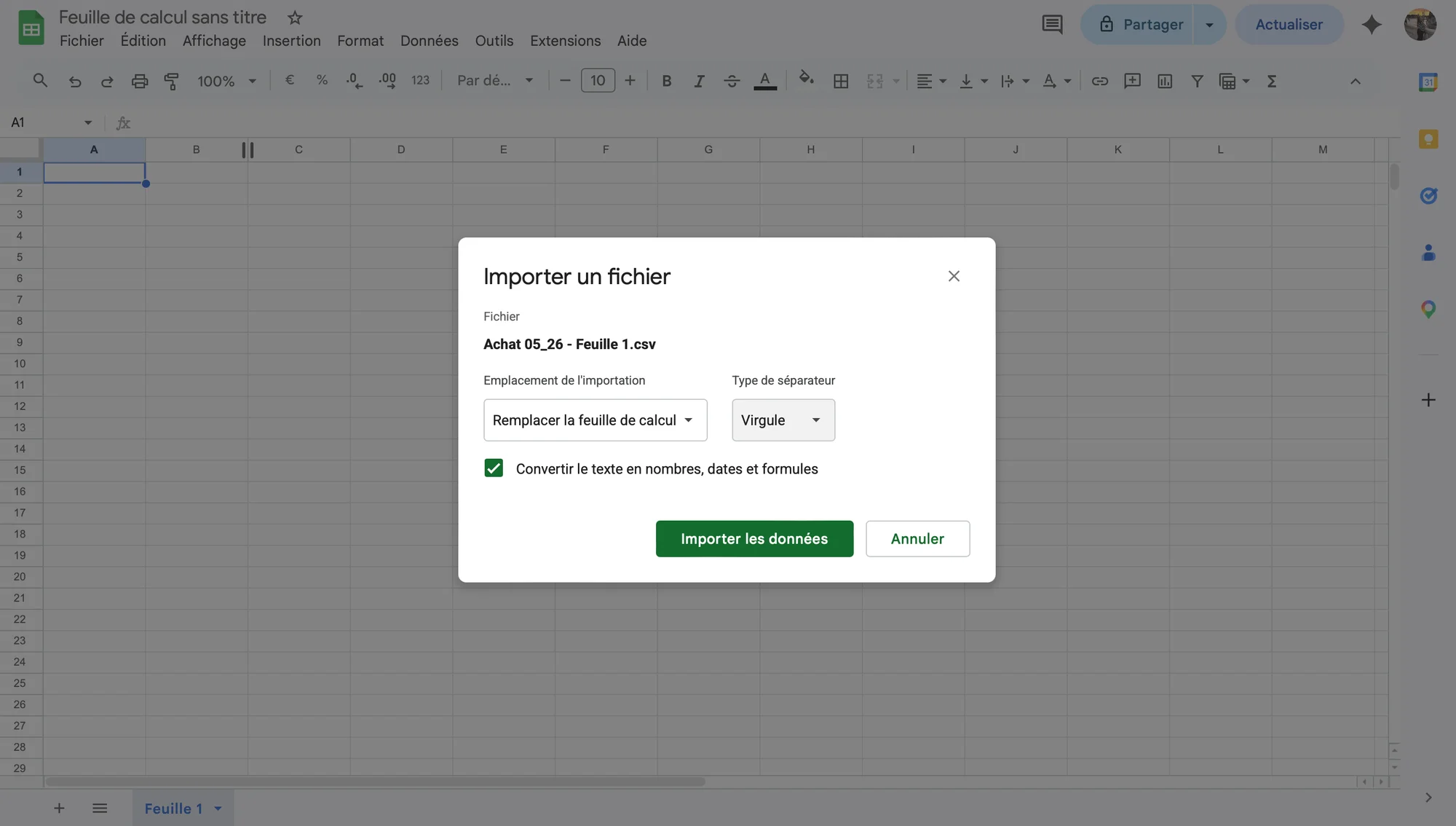The width and height of the screenshot is (1456, 826).
Task: Collapse the toolbar with the chevron
Action: (x=1355, y=81)
